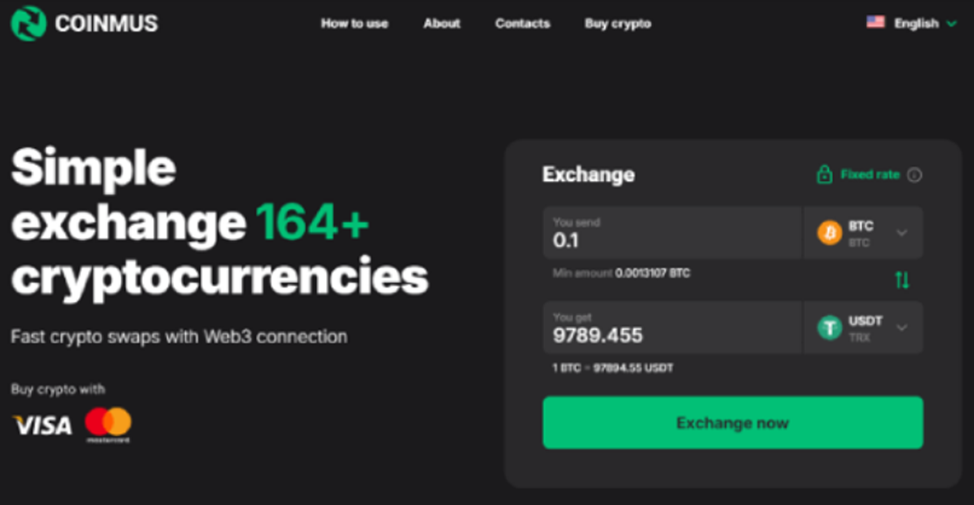Click the Coinmus logo icon
This screenshot has height=505, width=974.
(28, 23)
